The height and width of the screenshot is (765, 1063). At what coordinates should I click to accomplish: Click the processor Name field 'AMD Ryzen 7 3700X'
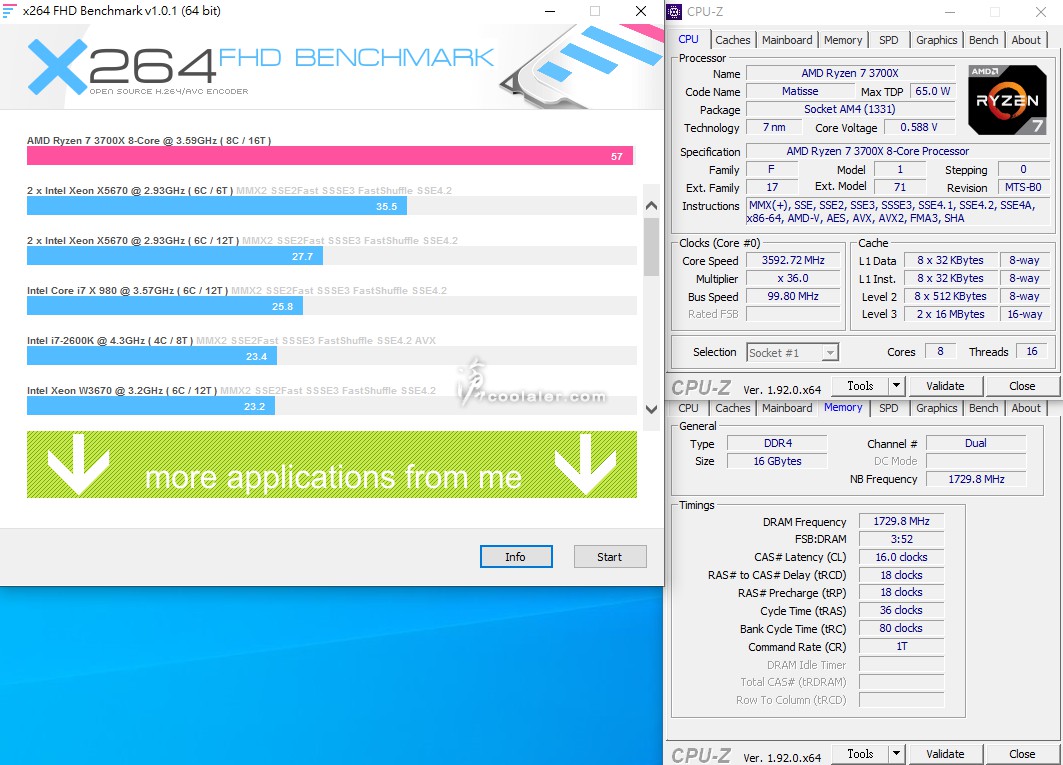point(850,73)
